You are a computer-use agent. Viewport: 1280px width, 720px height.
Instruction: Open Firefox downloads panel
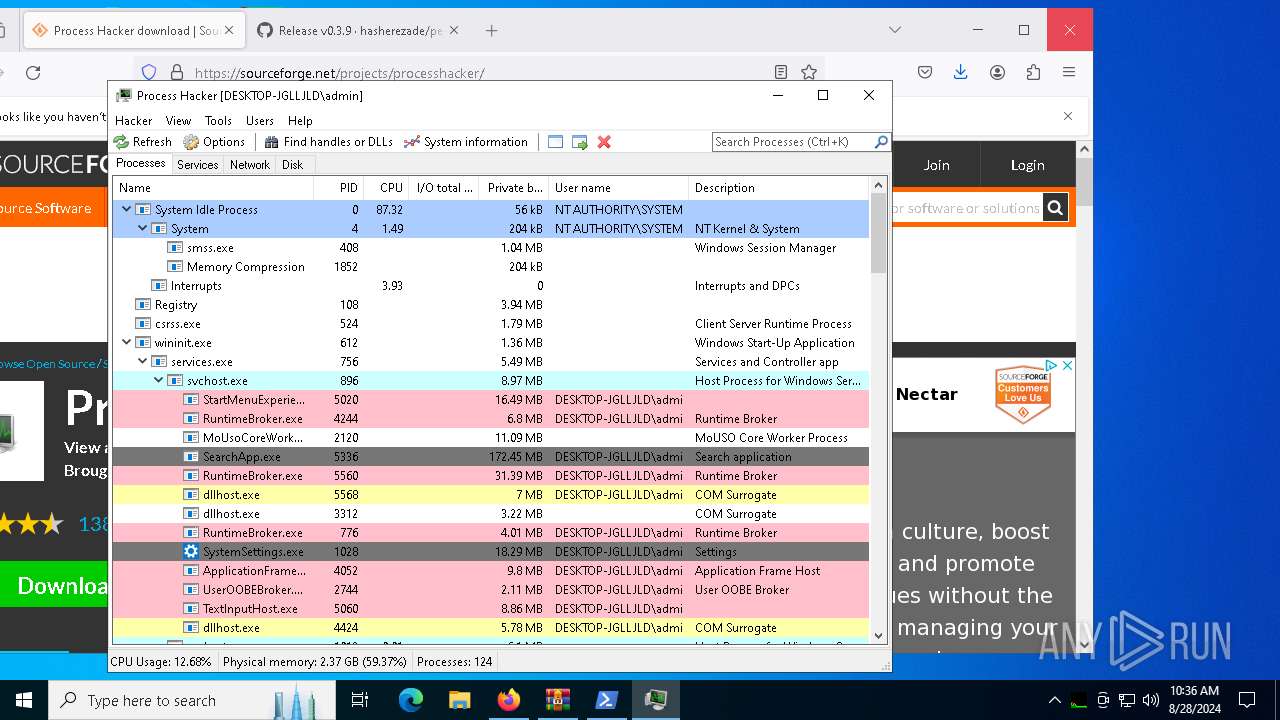[x=960, y=72]
